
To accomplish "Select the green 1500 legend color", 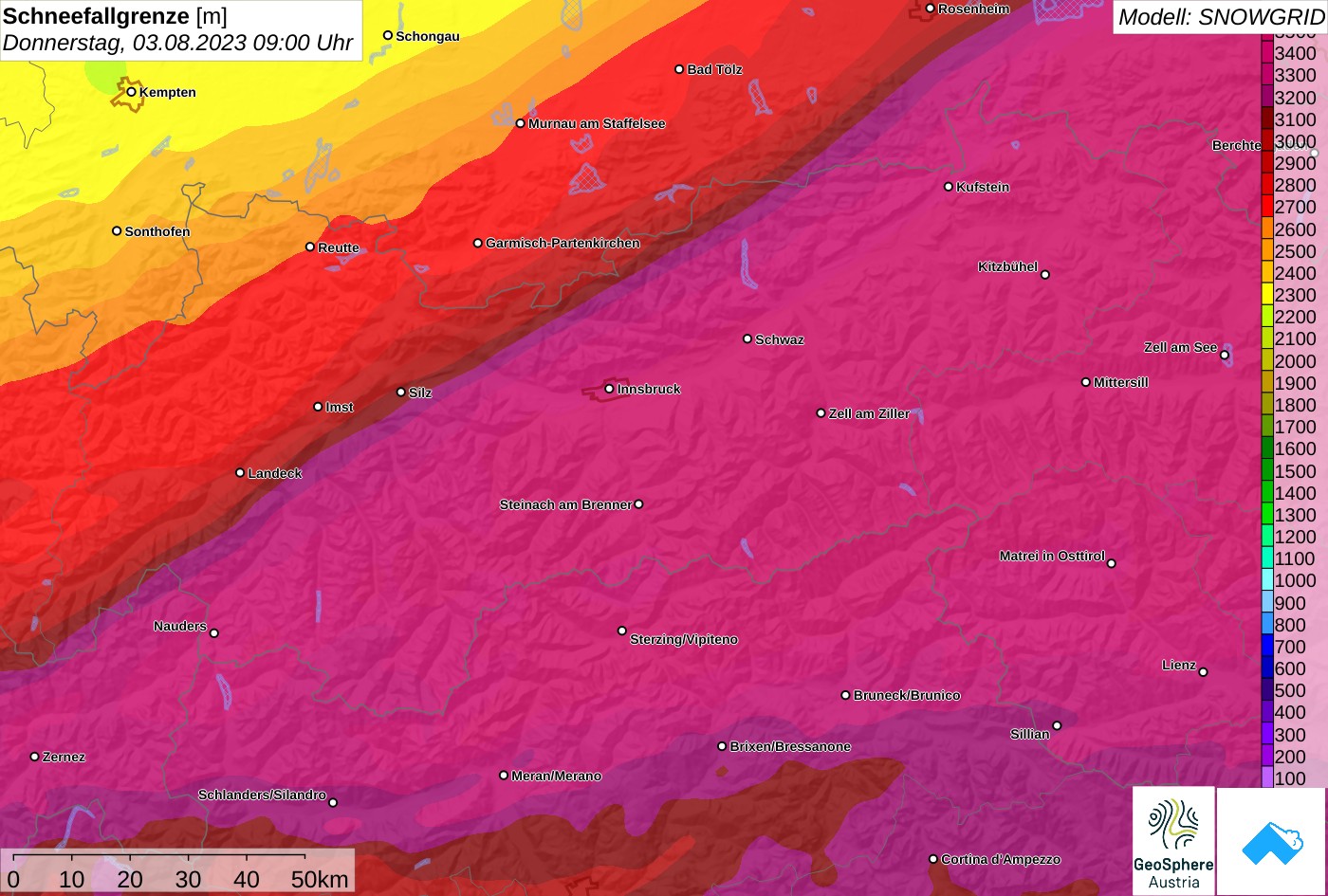I will point(1267,471).
